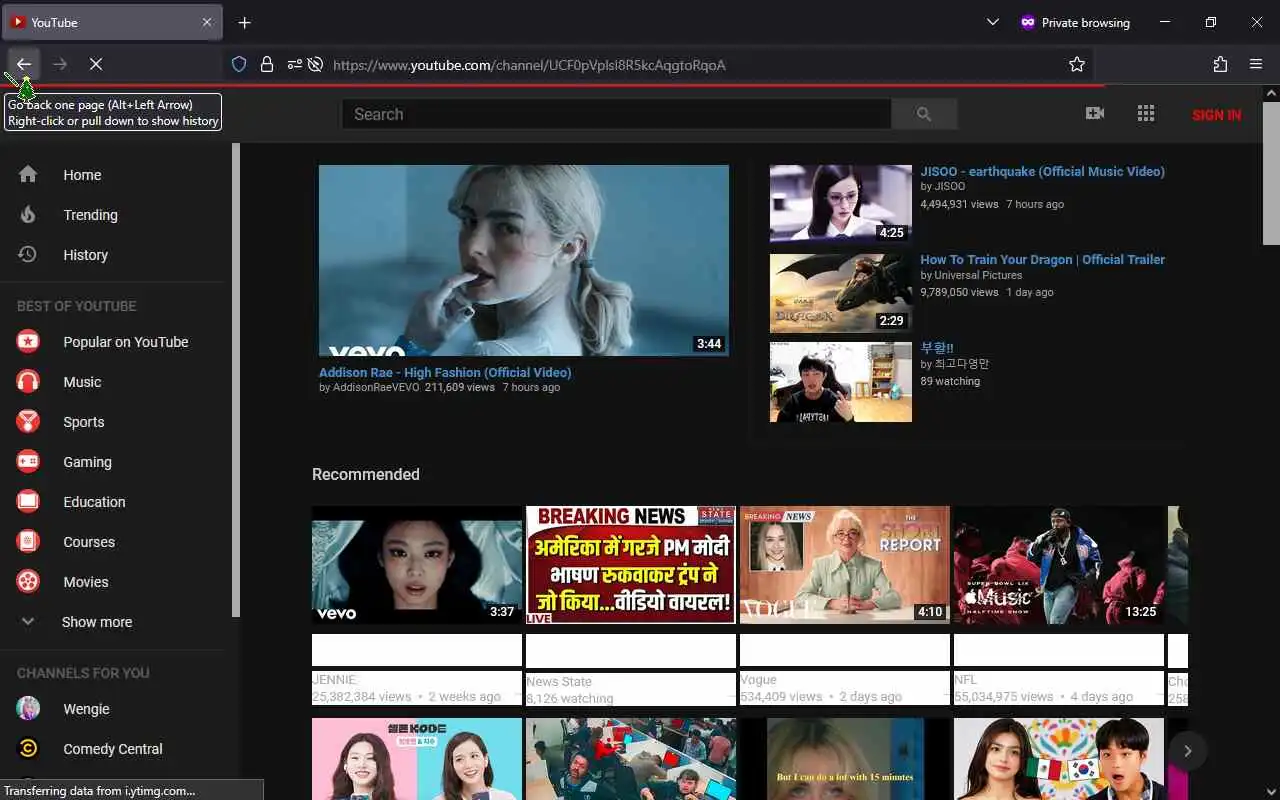Play Addison Rae High Fashion thumbnail
The height and width of the screenshot is (800, 1280).
(524, 260)
